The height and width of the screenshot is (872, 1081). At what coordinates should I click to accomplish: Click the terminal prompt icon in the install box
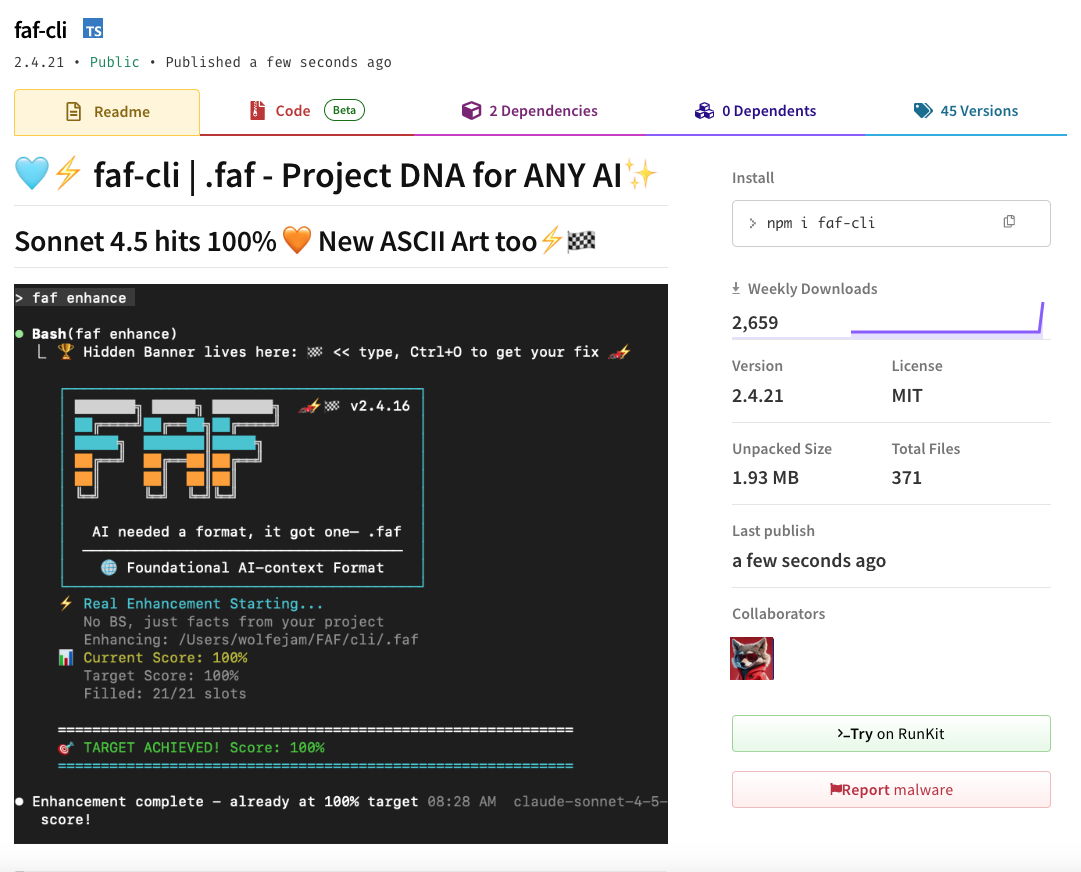click(x=752, y=223)
